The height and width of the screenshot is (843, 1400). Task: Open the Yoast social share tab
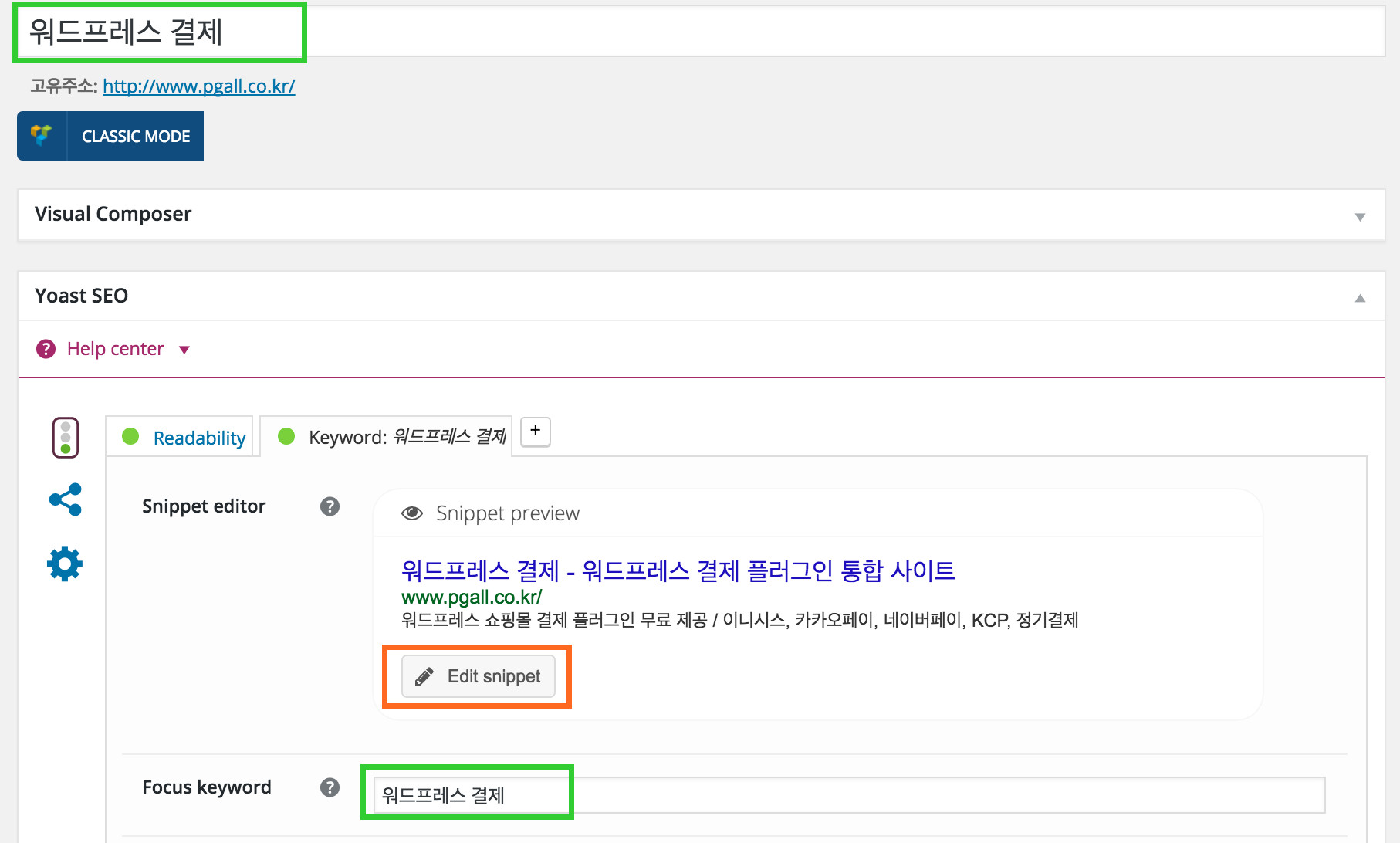coord(66,499)
